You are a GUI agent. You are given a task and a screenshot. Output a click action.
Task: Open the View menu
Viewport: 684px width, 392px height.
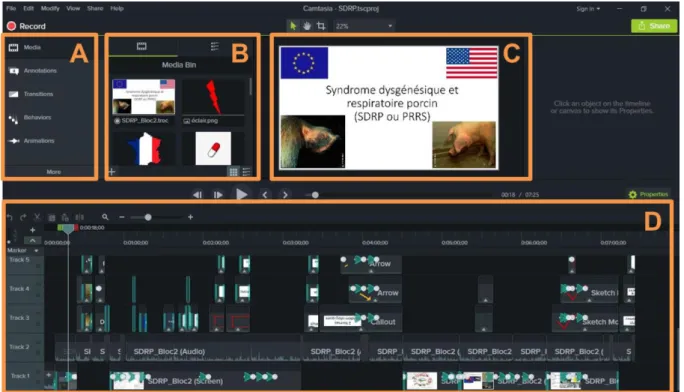tap(73, 8)
